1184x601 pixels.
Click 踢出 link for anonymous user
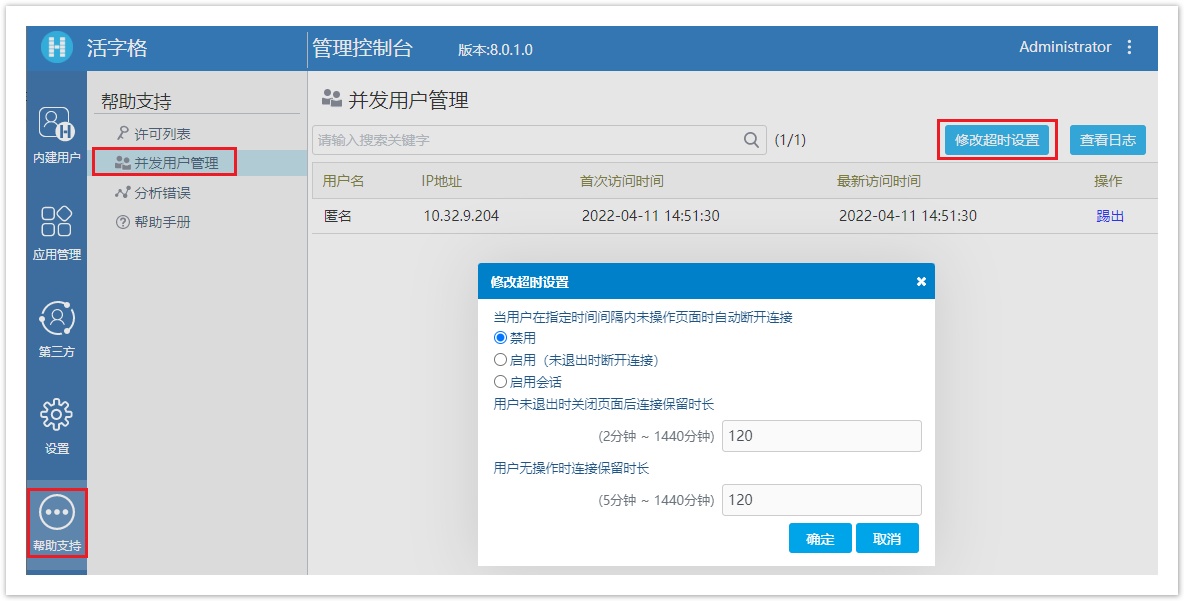pos(1110,216)
